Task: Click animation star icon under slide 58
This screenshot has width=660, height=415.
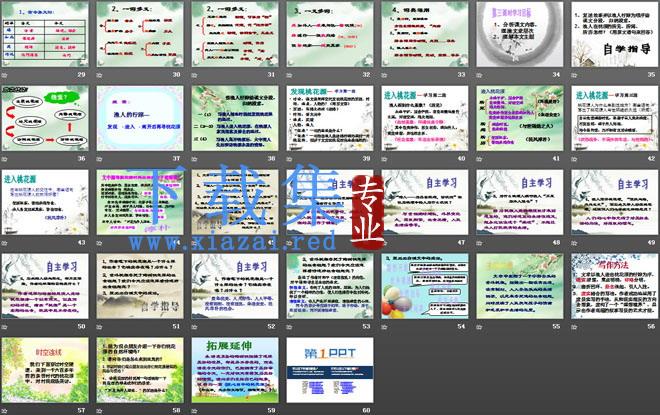Action: pyautogui.click(x=99, y=411)
